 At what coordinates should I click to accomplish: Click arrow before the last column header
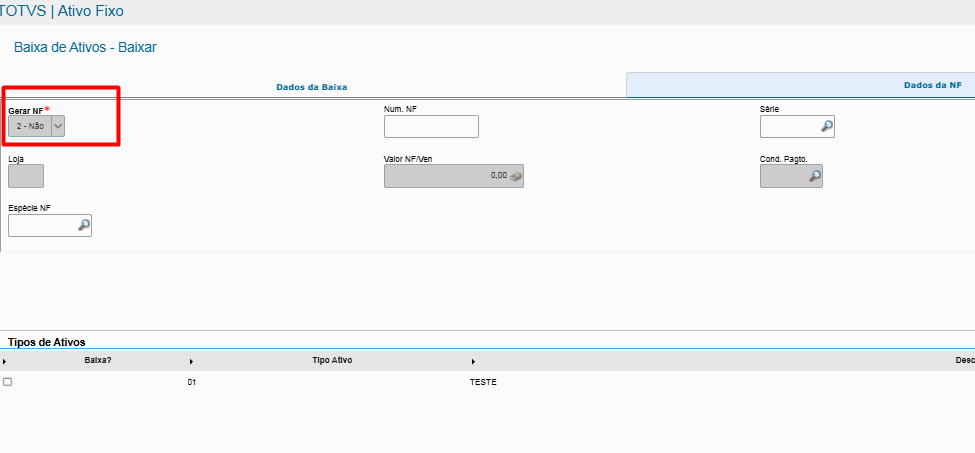[x=473, y=362]
